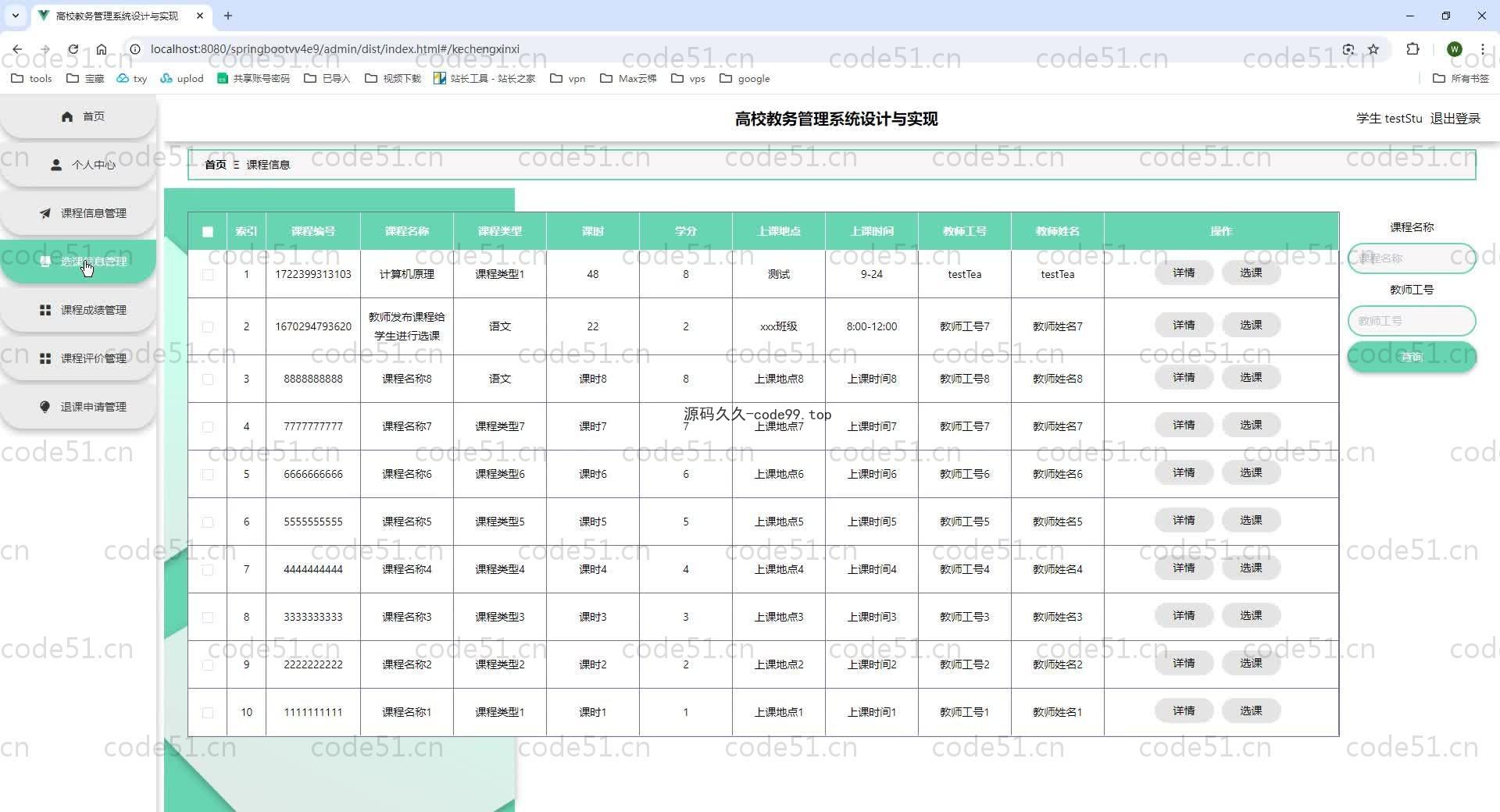Open 课程成绩管理 menu item
The image size is (1500, 812).
click(78, 310)
